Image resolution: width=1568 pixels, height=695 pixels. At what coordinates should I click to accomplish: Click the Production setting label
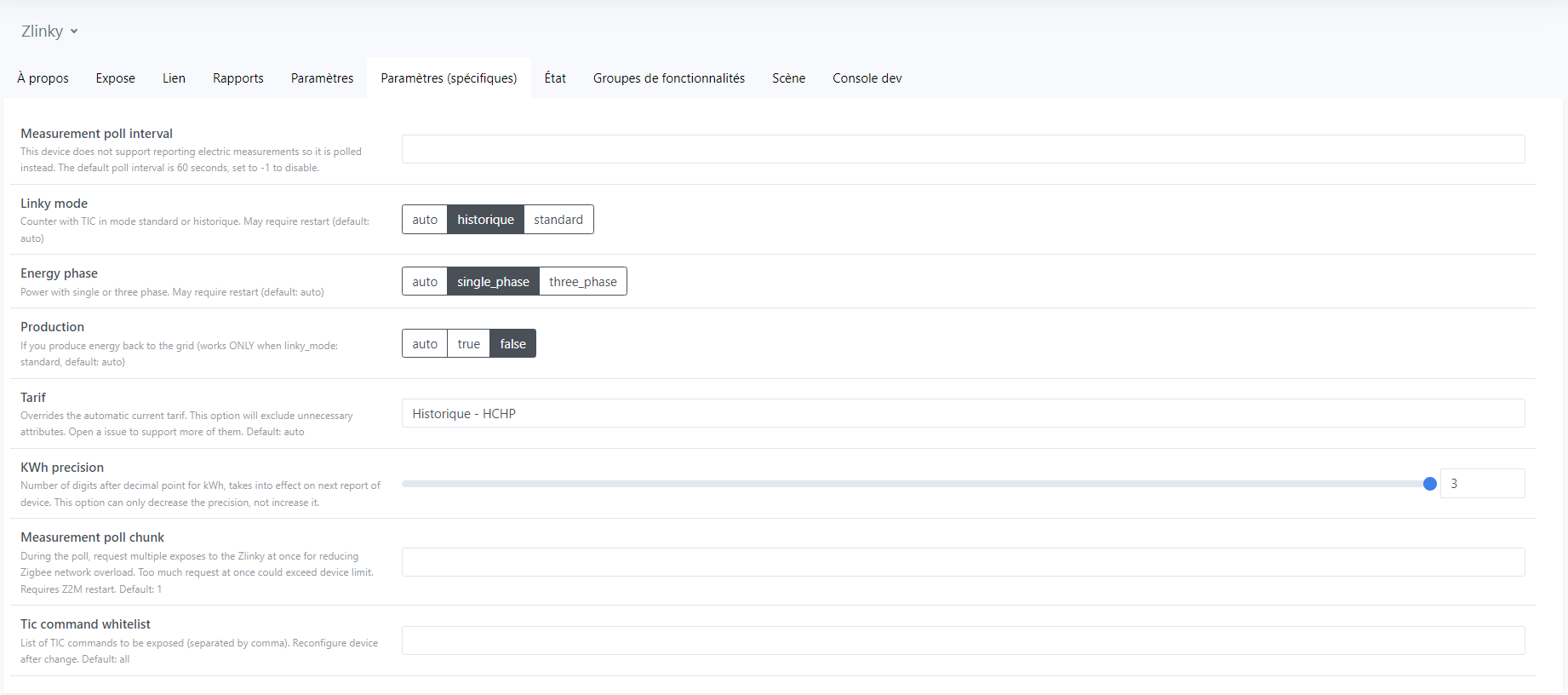click(52, 327)
